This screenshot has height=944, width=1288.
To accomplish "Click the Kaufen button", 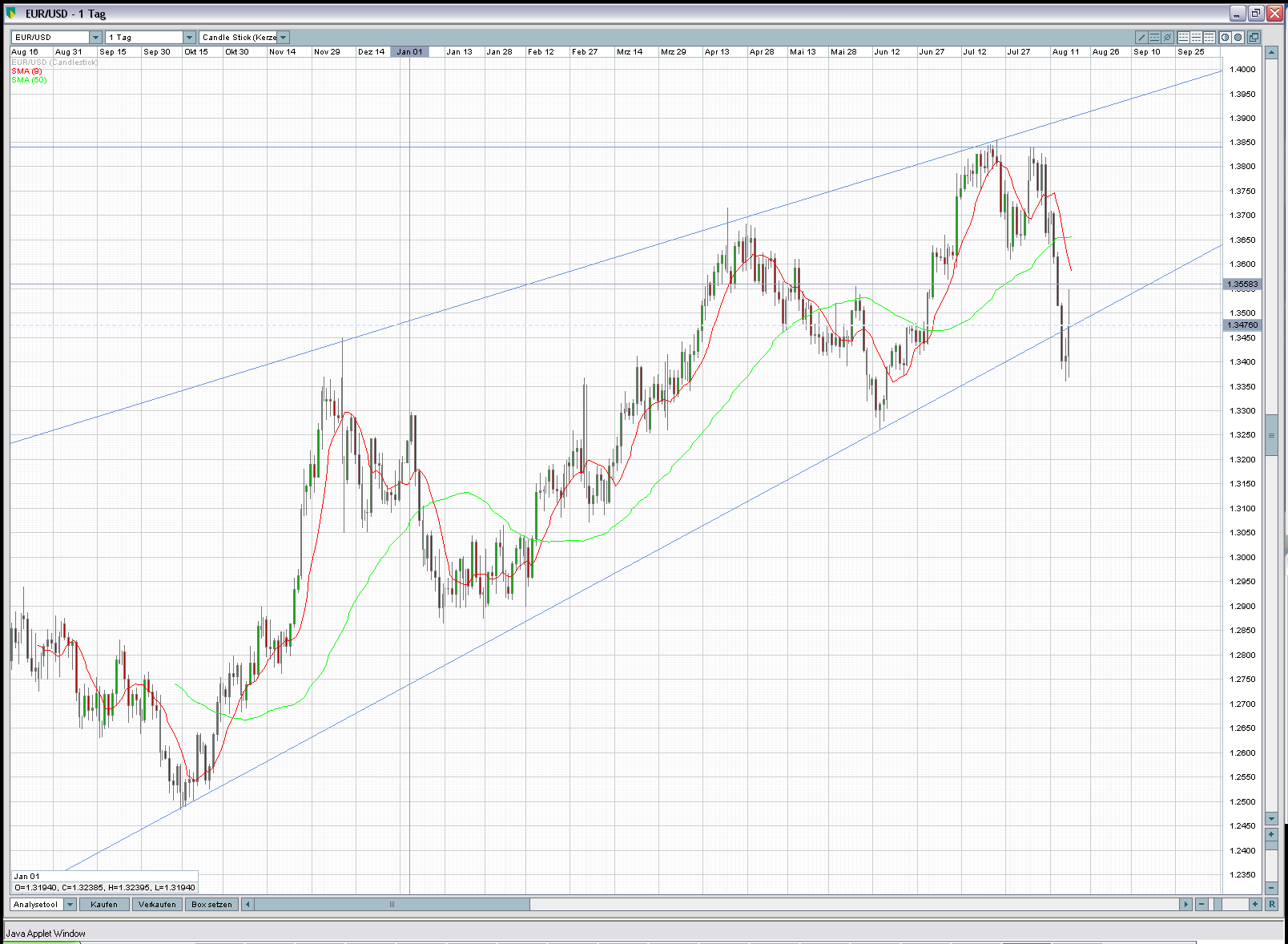I will point(104,905).
